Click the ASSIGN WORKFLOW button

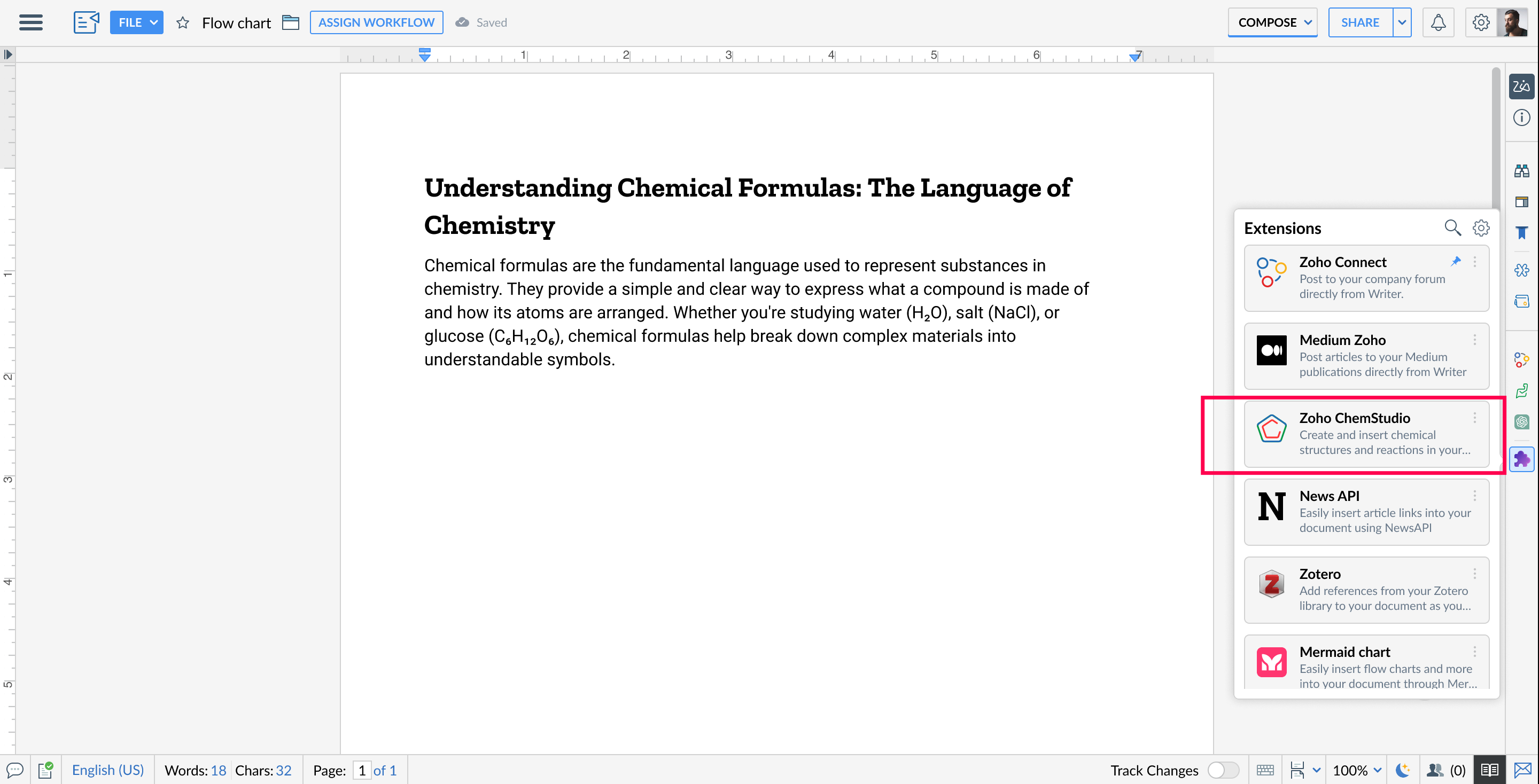(376, 22)
